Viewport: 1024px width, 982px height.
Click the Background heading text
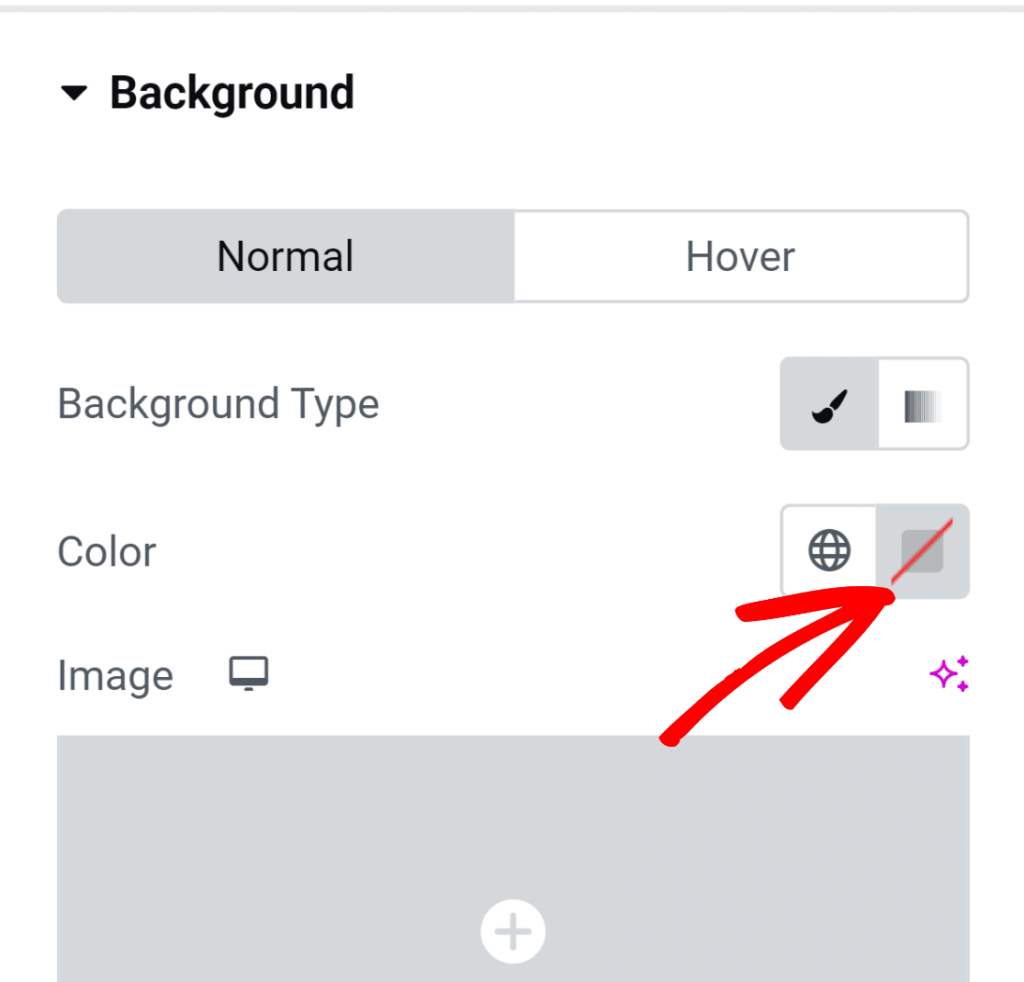point(232,93)
